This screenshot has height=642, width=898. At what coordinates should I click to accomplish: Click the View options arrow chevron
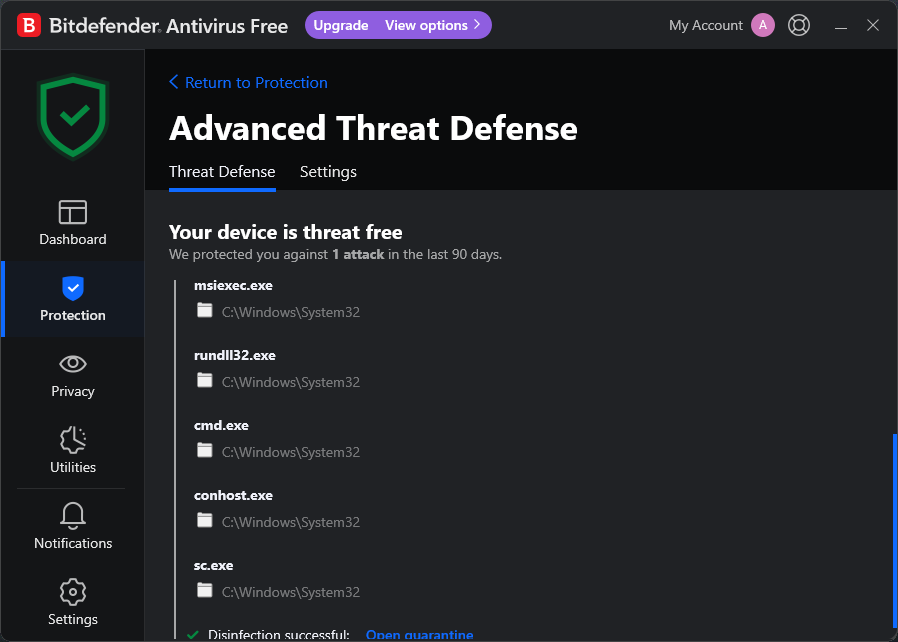point(477,25)
